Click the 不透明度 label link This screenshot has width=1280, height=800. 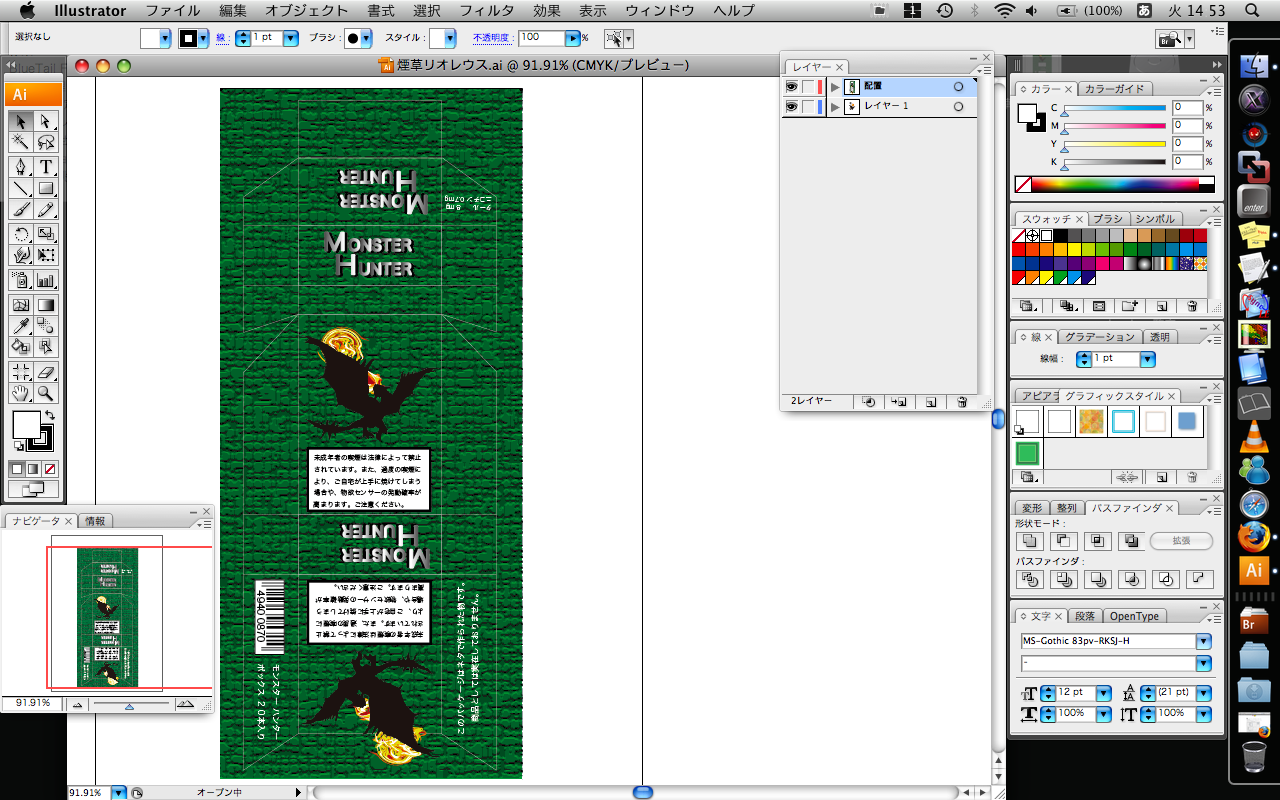tap(492, 38)
